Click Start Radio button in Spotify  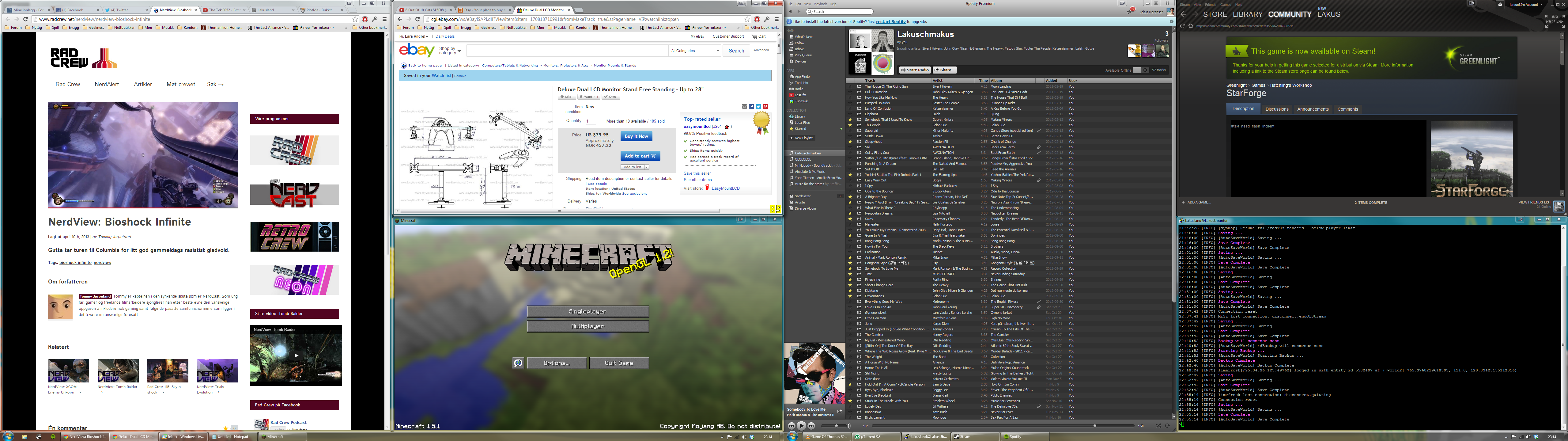tap(915, 70)
